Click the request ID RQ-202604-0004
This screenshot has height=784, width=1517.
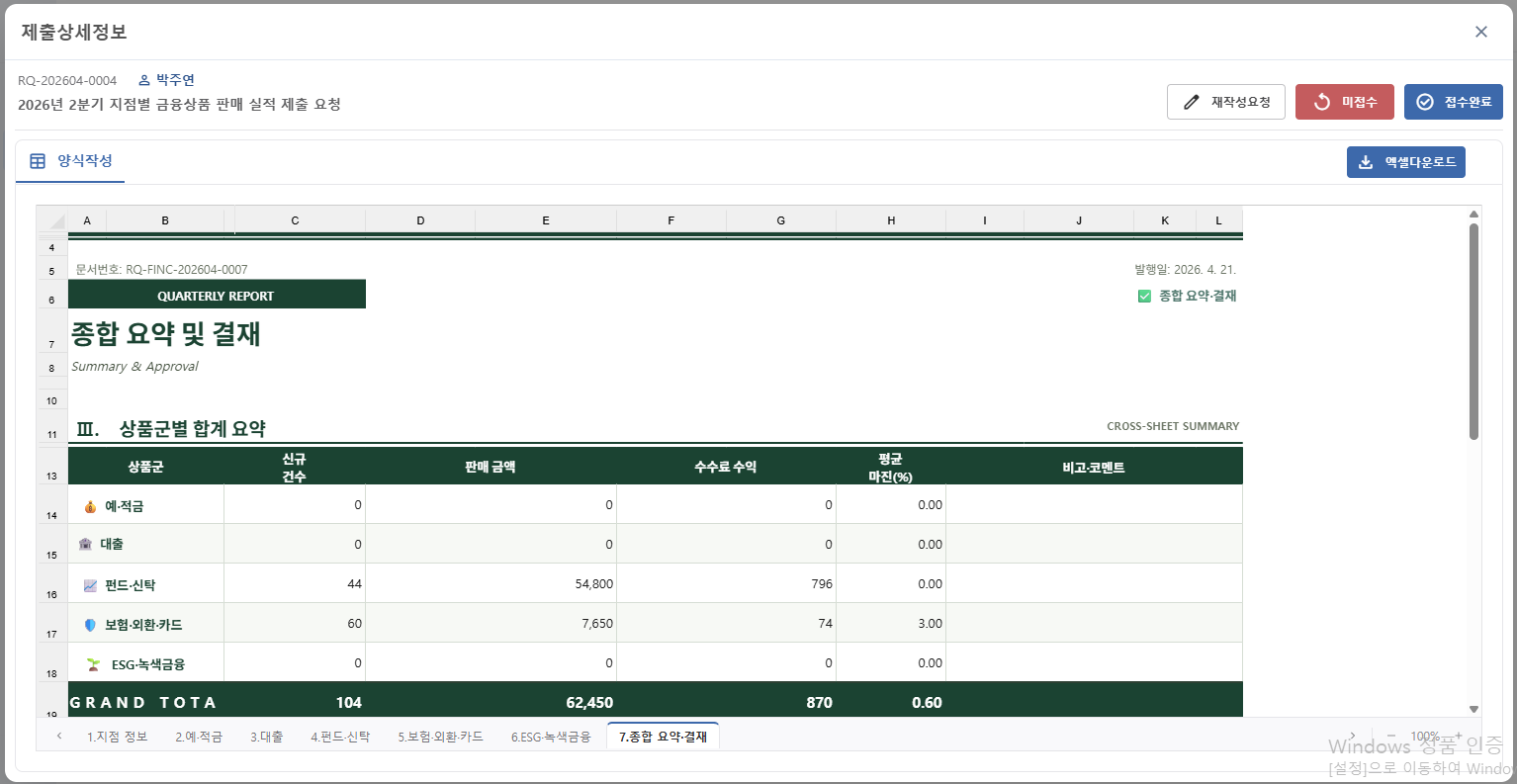[67, 81]
